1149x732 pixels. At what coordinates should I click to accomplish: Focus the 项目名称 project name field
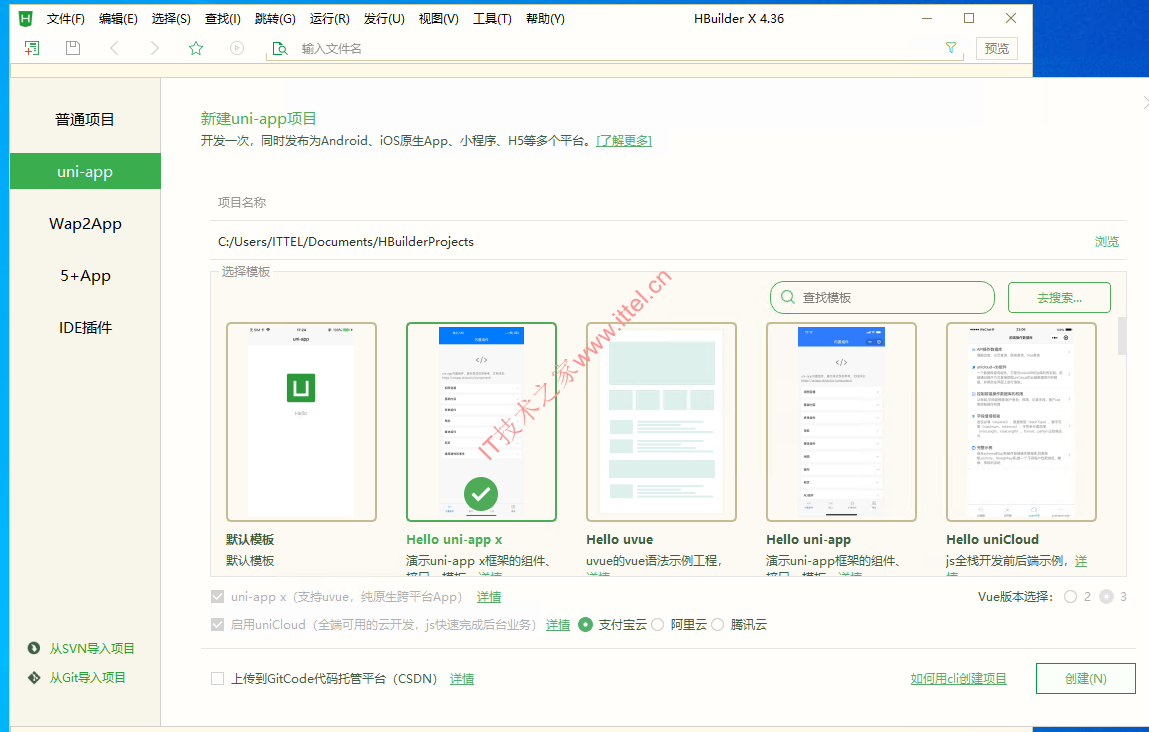pyautogui.click(x=668, y=202)
